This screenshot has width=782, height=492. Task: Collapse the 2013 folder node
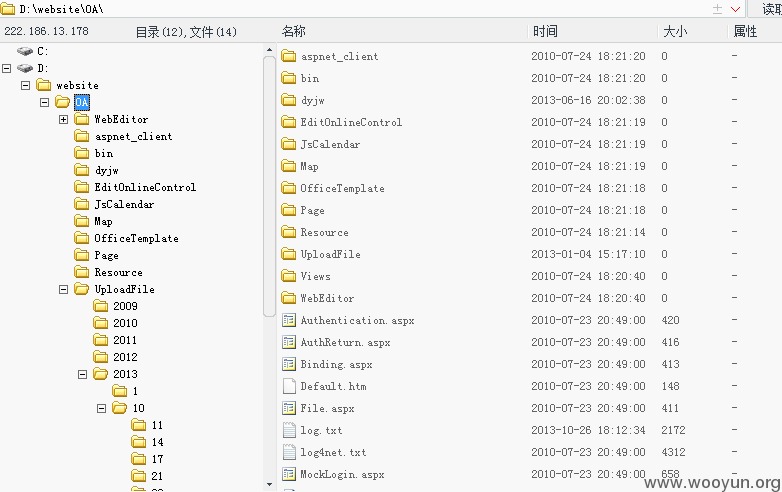[x=82, y=374]
